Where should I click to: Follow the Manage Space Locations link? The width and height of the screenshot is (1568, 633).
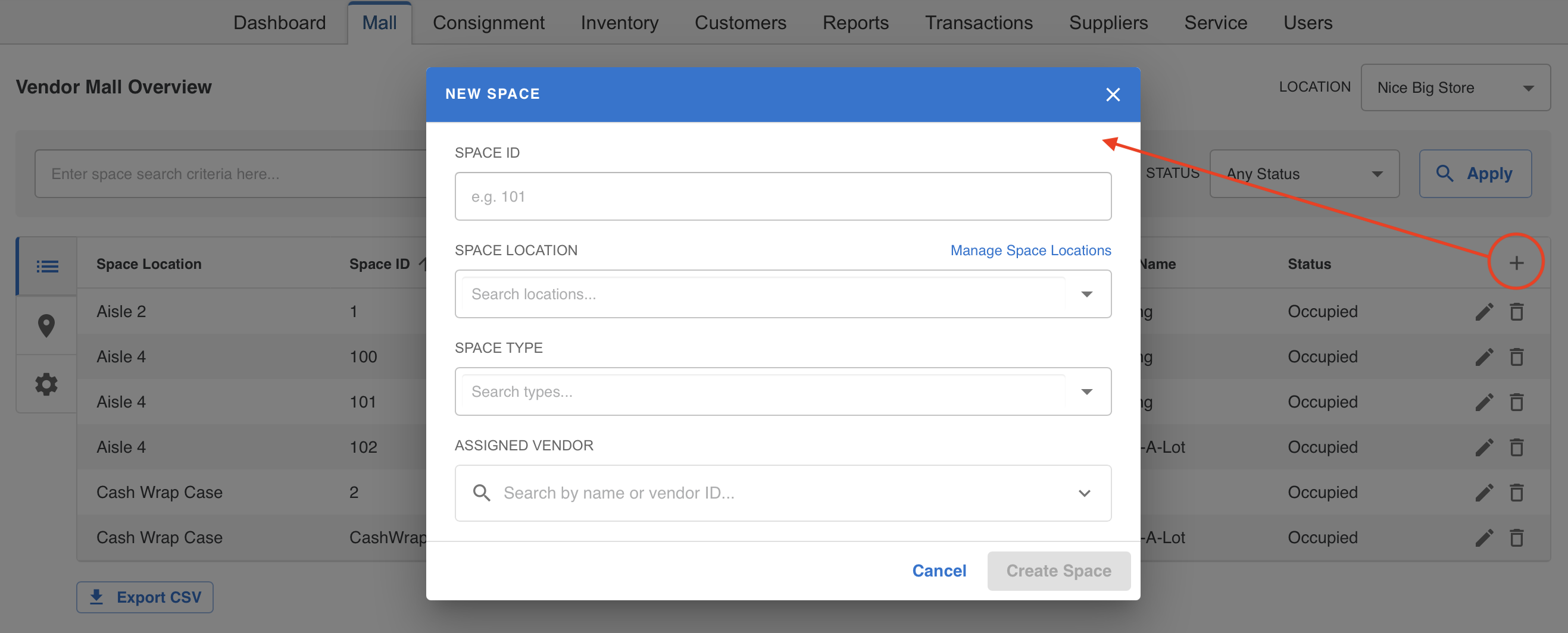click(x=1030, y=250)
